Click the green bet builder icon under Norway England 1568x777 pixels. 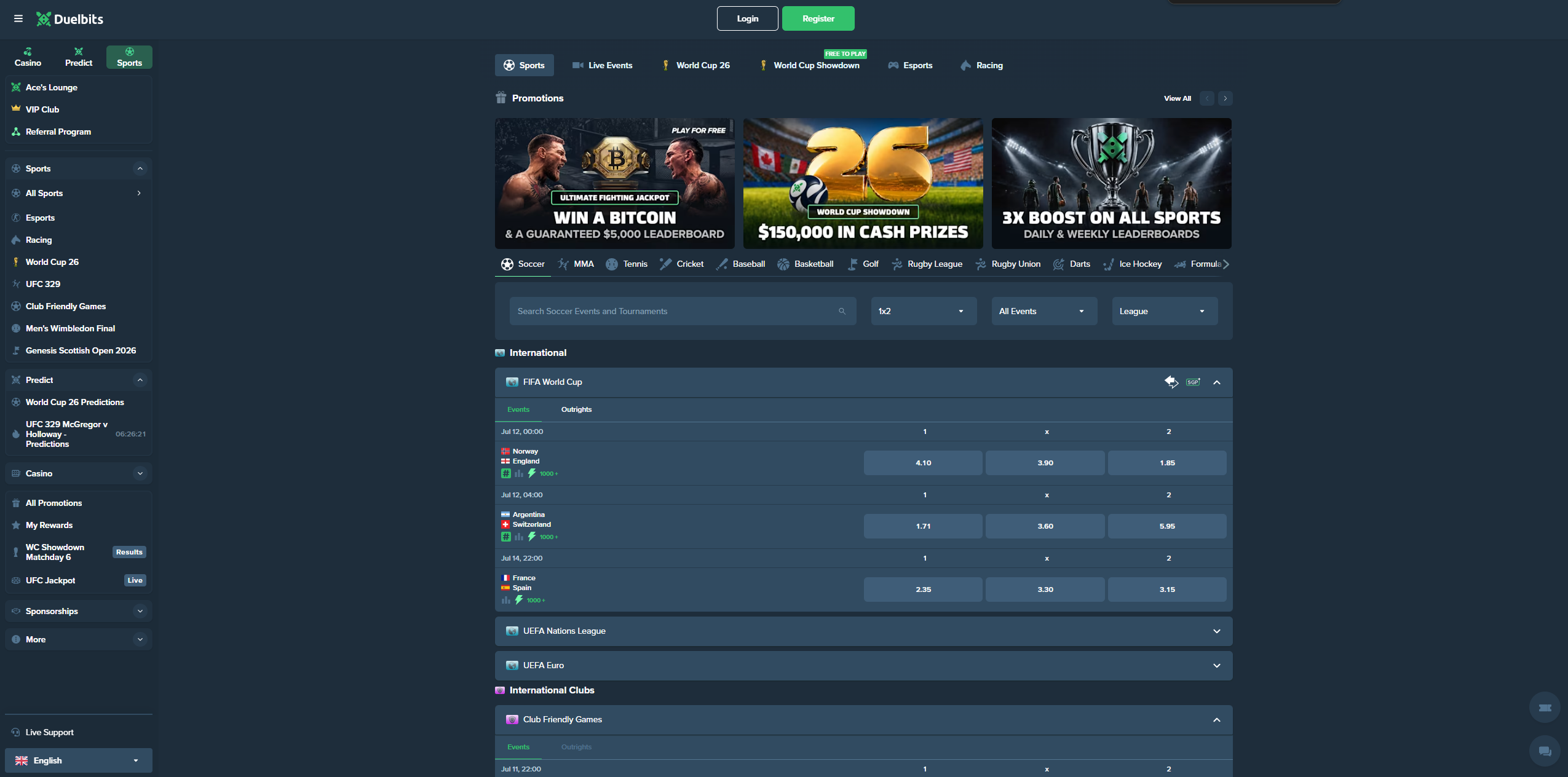point(505,473)
